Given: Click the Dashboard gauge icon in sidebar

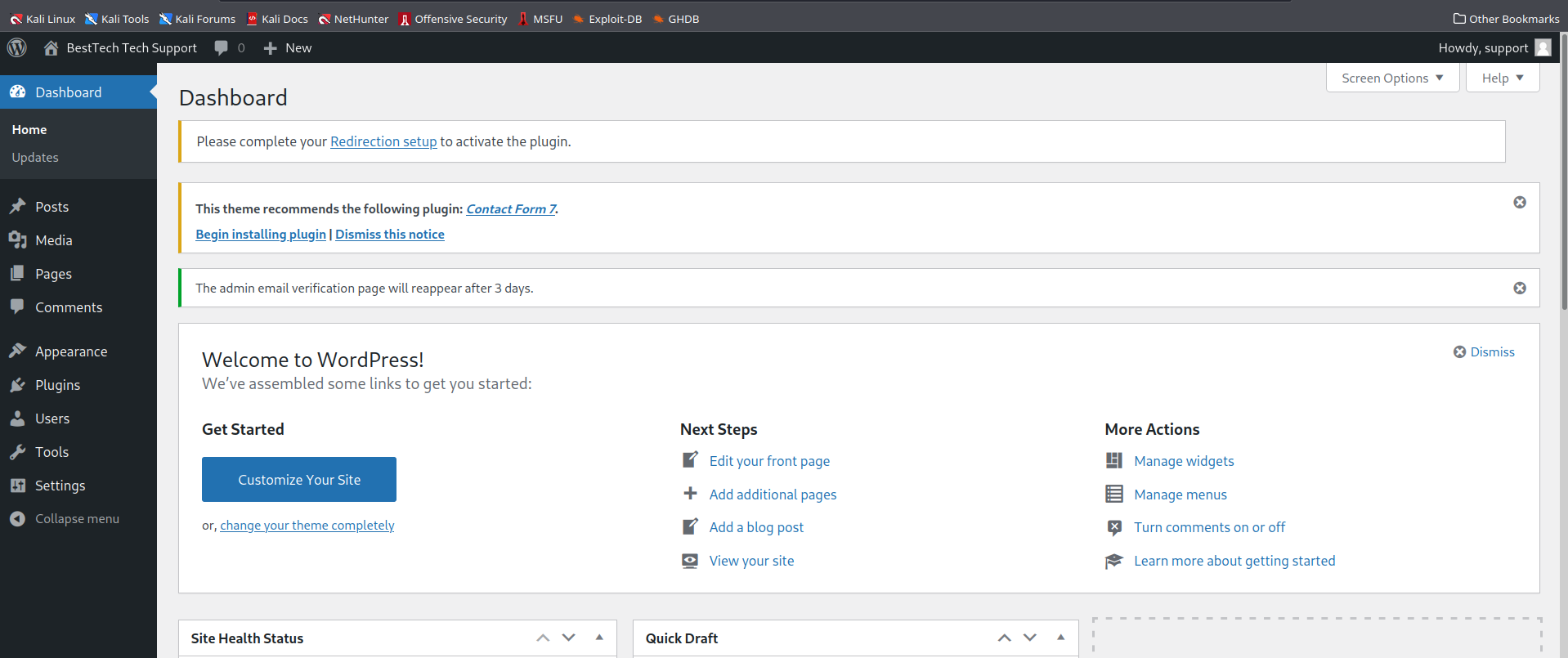Looking at the screenshot, I should pos(17,92).
